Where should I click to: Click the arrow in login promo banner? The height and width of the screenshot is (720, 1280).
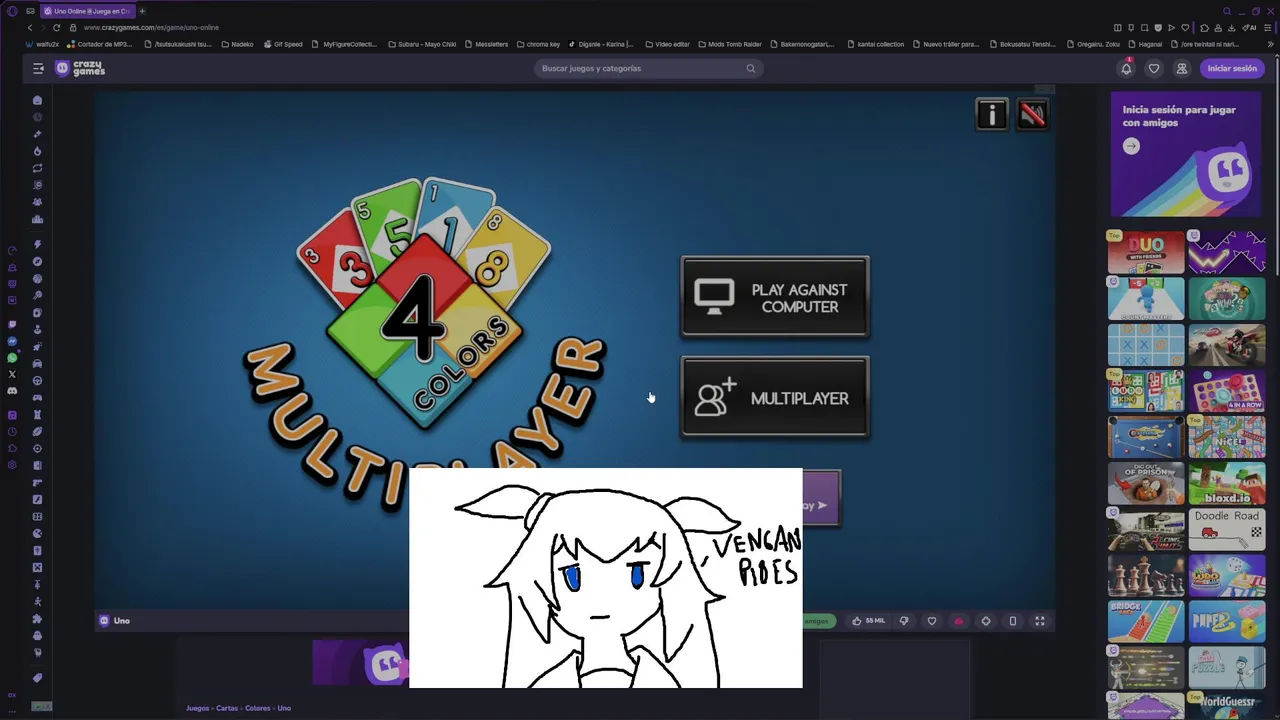1131,146
